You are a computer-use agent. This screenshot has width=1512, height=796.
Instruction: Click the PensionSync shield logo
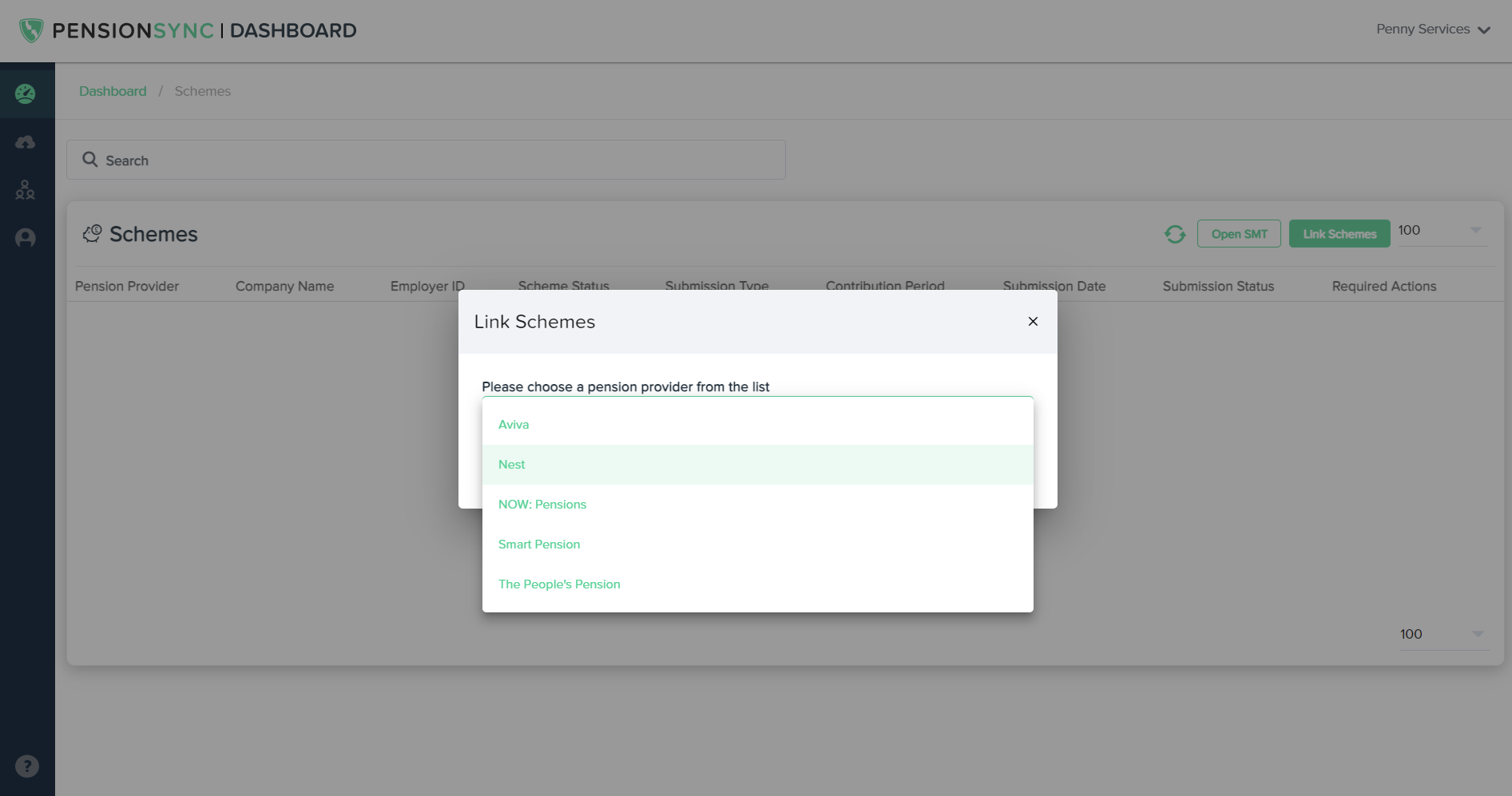pyautogui.click(x=31, y=30)
